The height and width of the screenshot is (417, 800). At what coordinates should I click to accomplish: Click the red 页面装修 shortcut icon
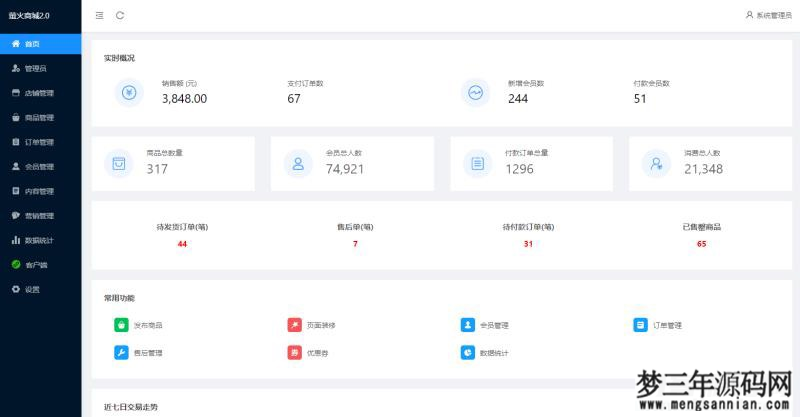click(294, 325)
